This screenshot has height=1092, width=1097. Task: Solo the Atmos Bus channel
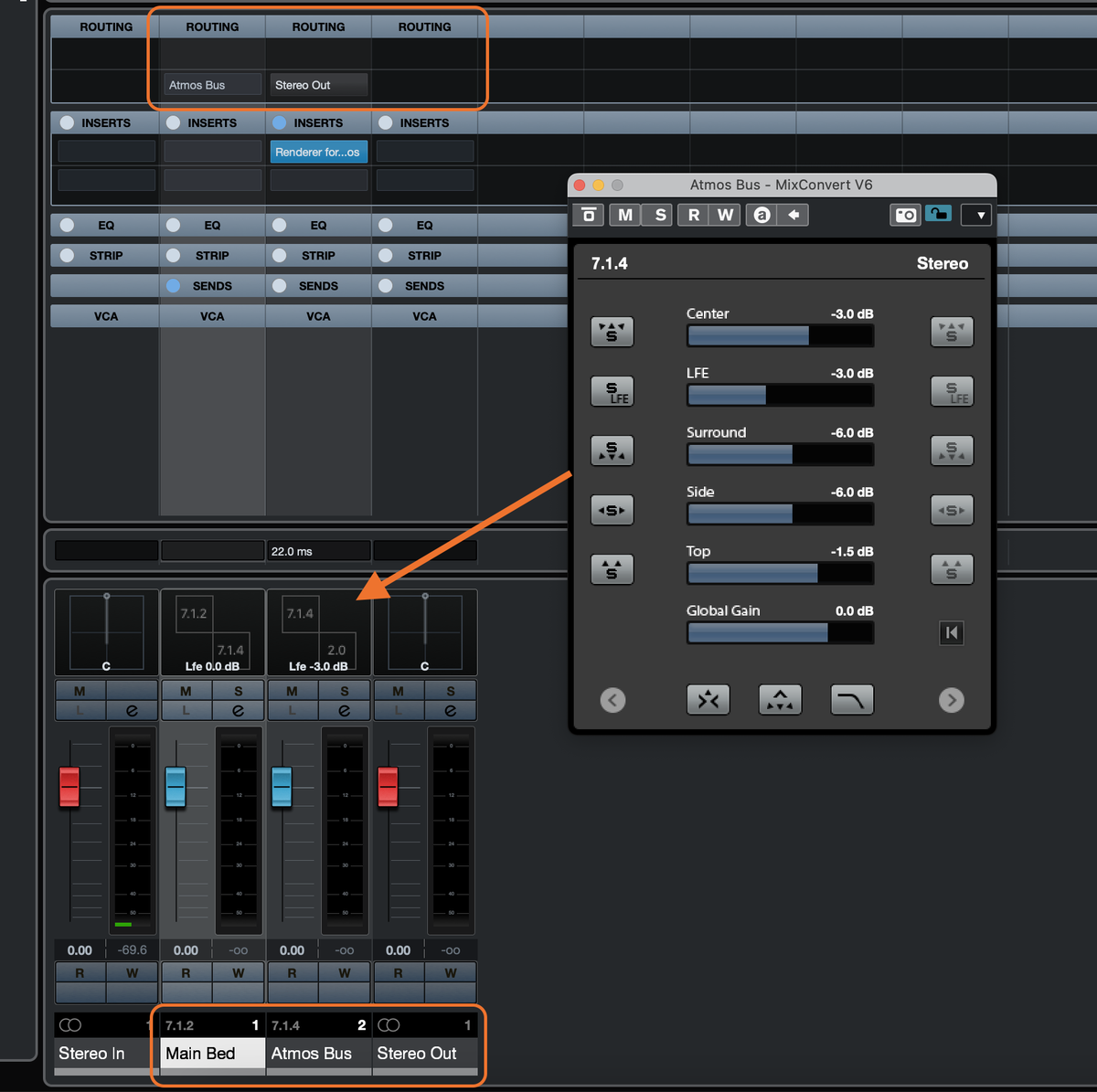tap(344, 691)
